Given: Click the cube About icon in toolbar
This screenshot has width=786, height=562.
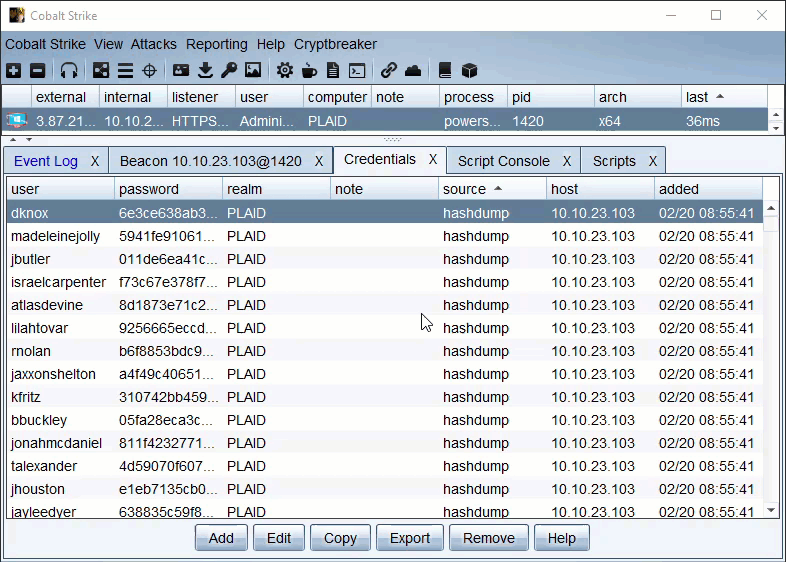Looking at the screenshot, I should tap(469, 71).
